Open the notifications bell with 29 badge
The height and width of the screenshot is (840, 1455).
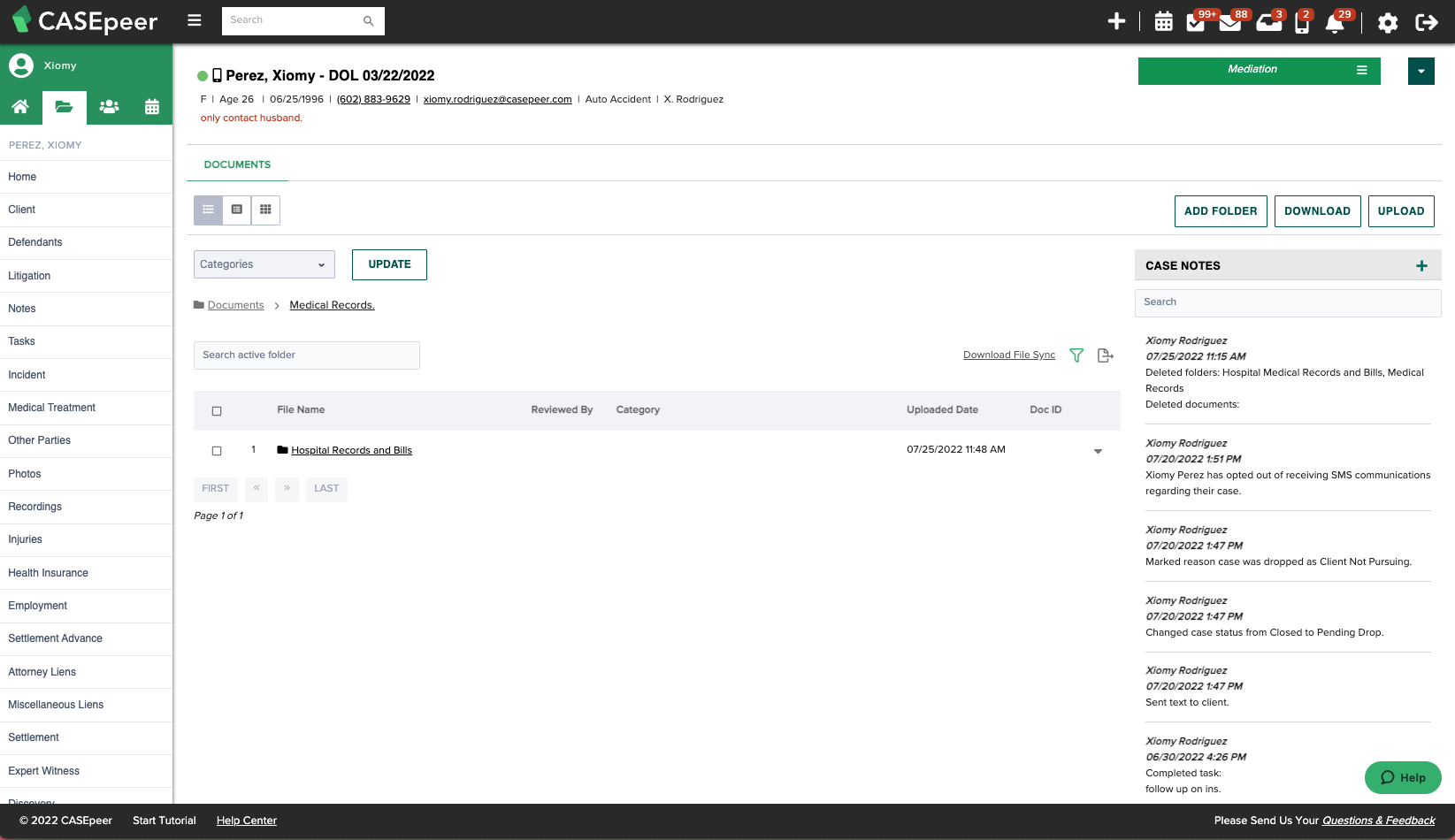1335,23
